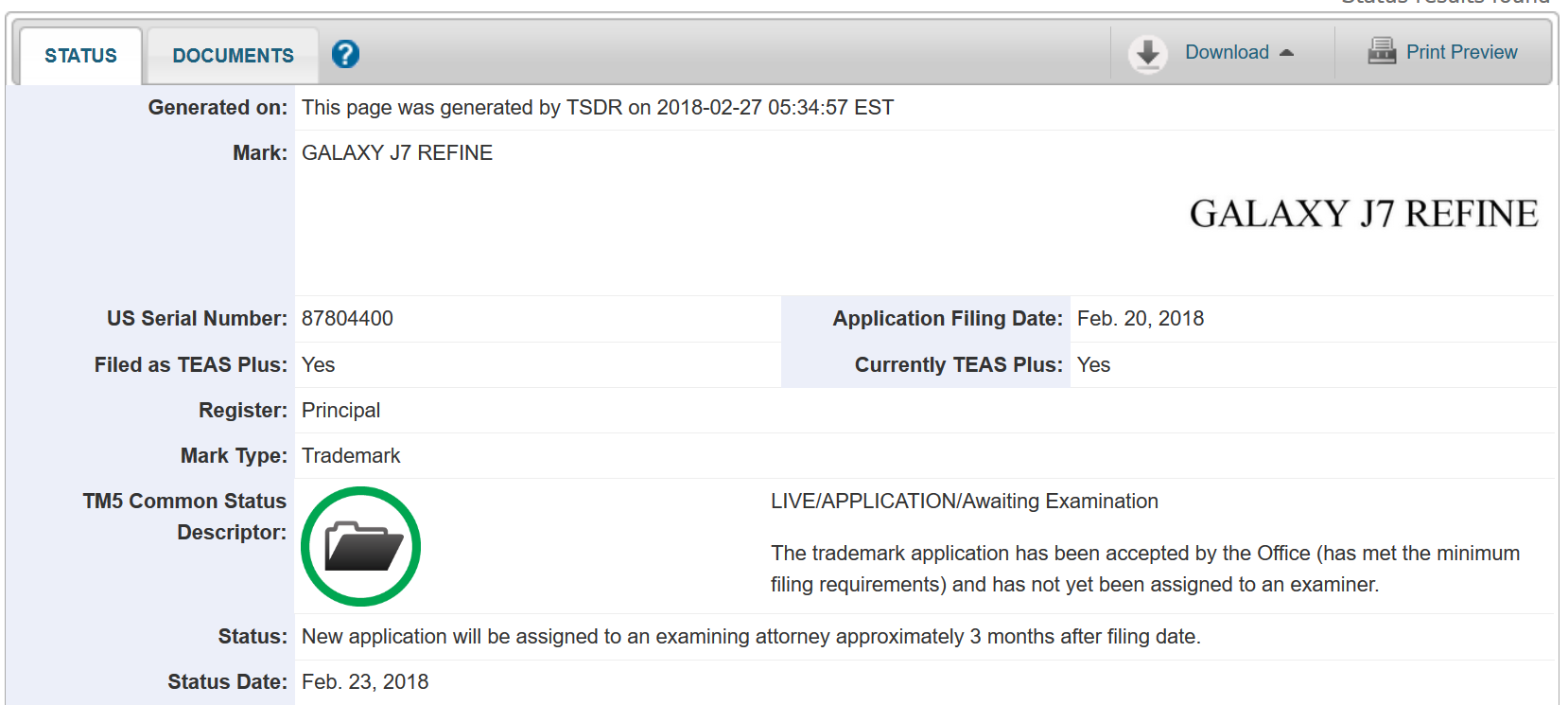Open Print Preview link
Screen dimensions: 1568x705
1461,52
